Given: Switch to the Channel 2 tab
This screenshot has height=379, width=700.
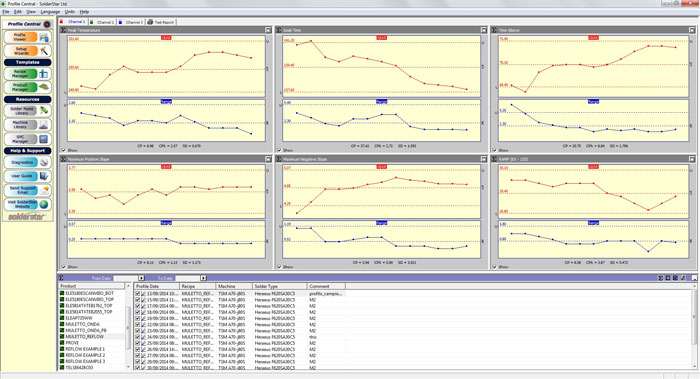Looking at the screenshot, I should point(103,22).
